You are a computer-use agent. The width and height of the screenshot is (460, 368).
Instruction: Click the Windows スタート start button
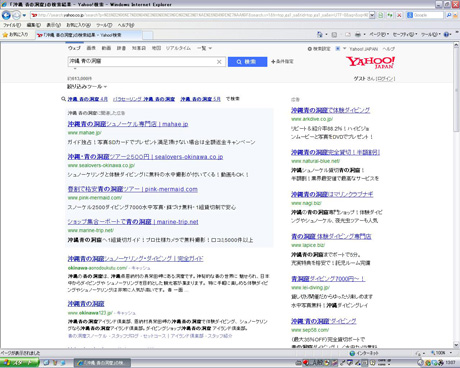coord(19,363)
